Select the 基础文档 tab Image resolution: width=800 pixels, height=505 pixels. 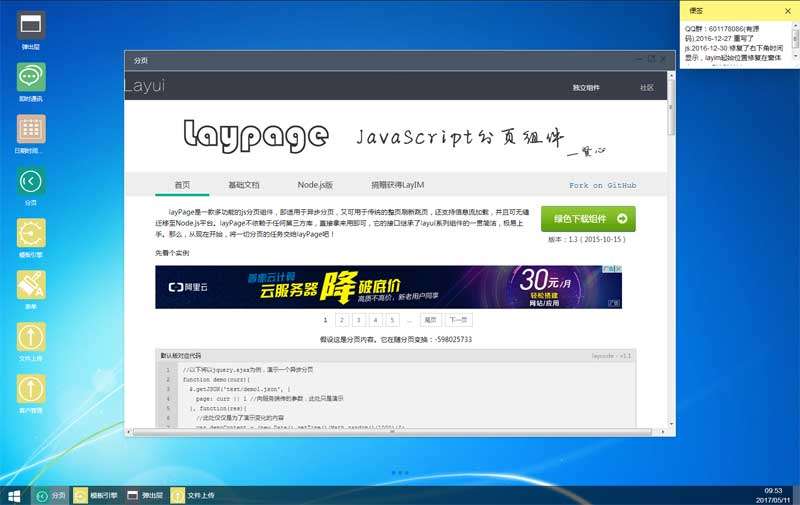(243, 185)
